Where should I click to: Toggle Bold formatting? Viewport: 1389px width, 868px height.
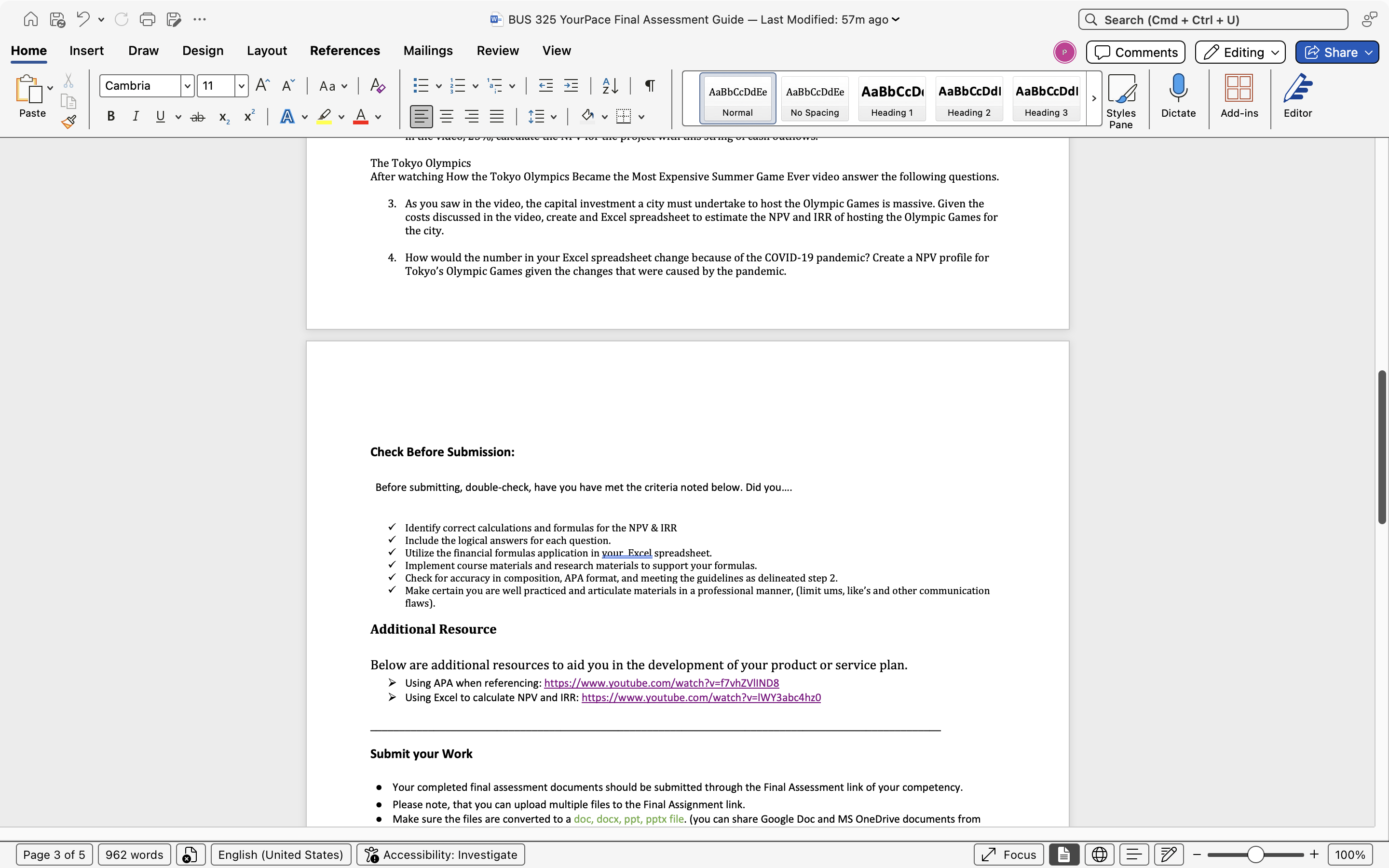(x=111, y=117)
